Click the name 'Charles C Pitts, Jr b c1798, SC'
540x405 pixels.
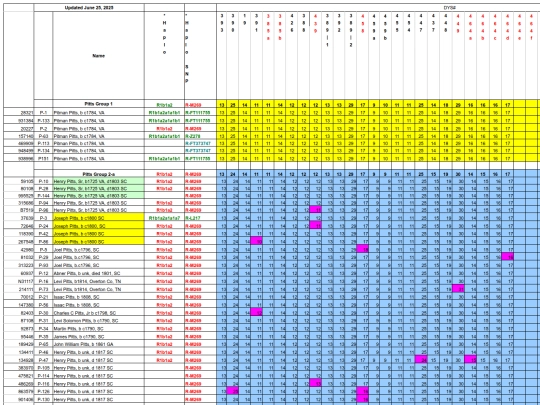85,313
